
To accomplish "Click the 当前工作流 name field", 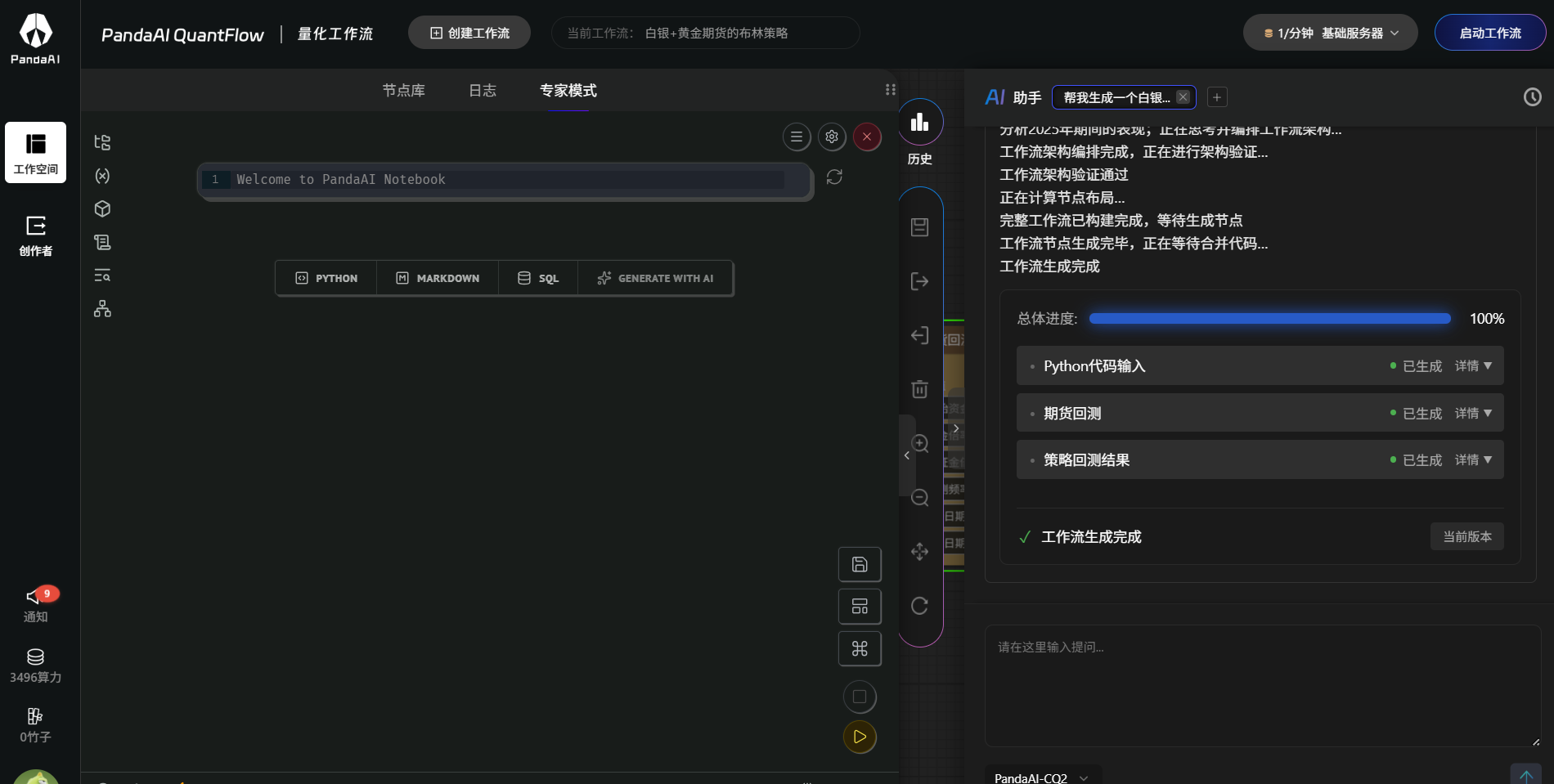I will (706, 33).
